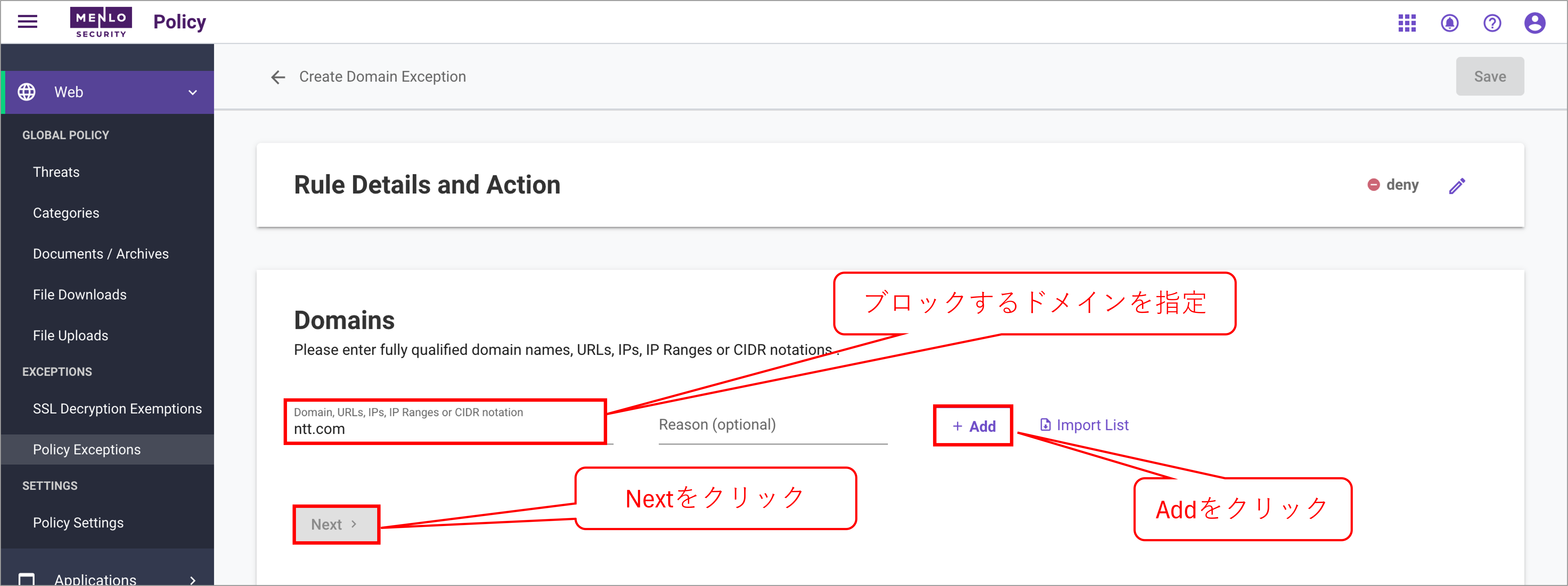Open the apps grid launcher
This screenshot has width=1568, height=586.
pyautogui.click(x=1407, y=23)
